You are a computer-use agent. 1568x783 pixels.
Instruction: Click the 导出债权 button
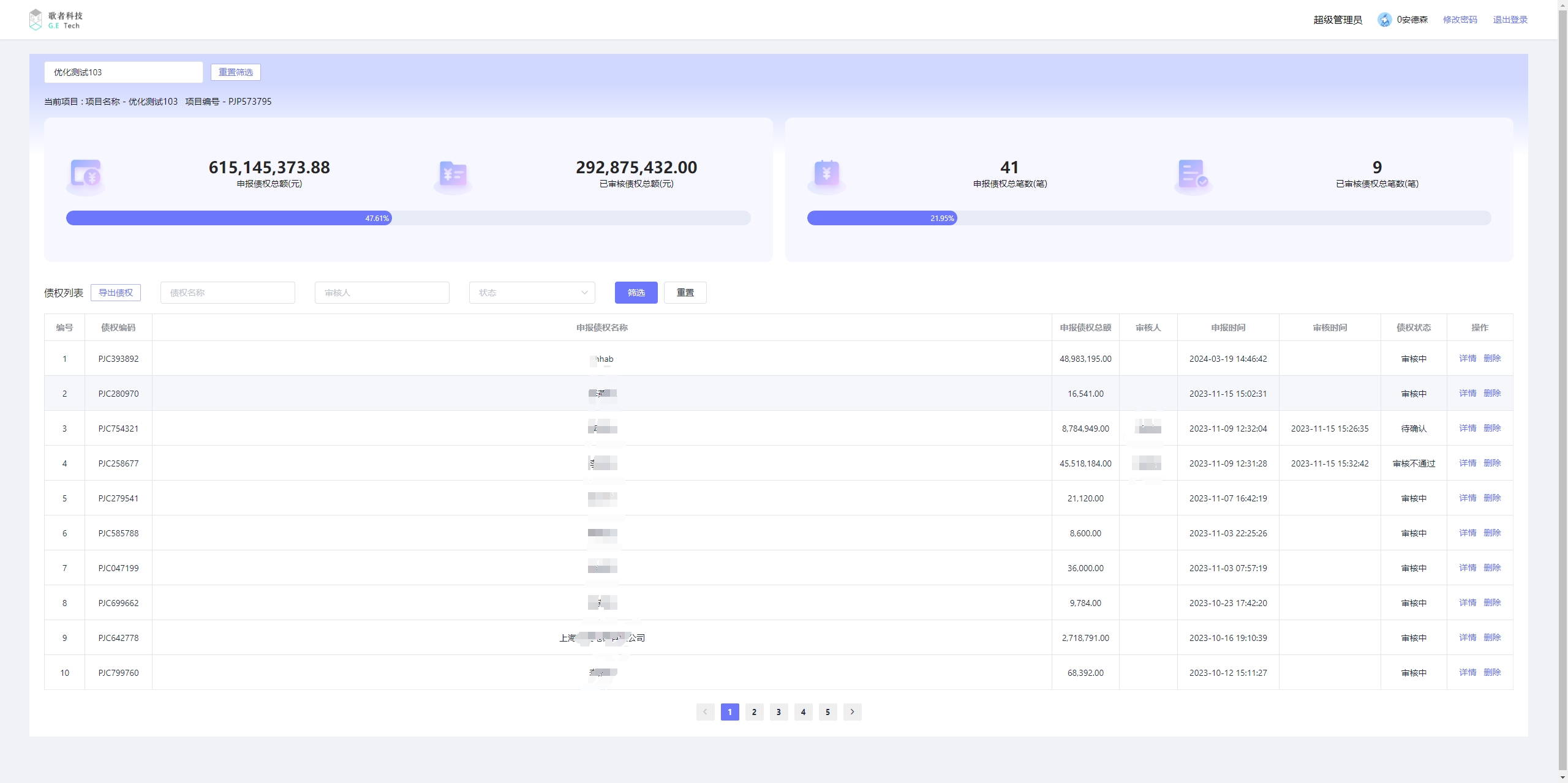[116, 293]
